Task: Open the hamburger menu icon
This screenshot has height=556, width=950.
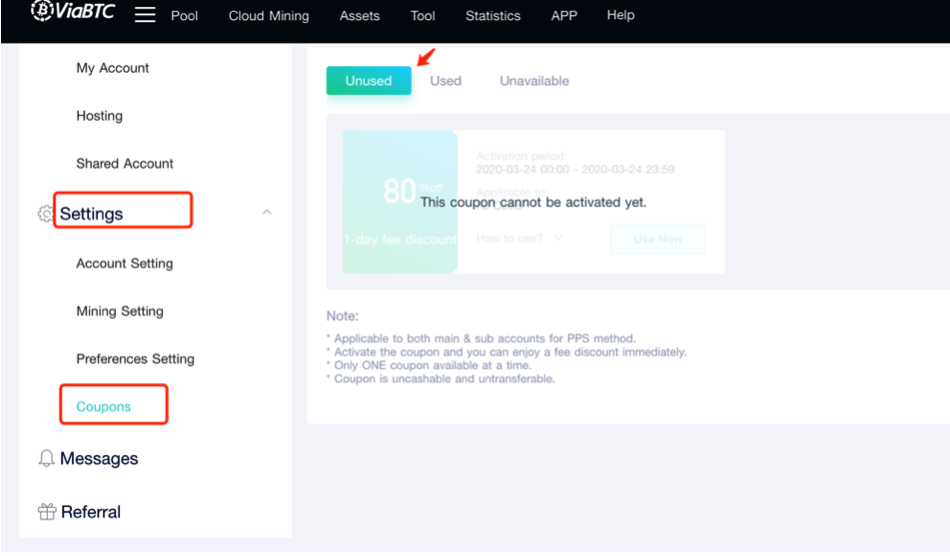Action: 145,15
